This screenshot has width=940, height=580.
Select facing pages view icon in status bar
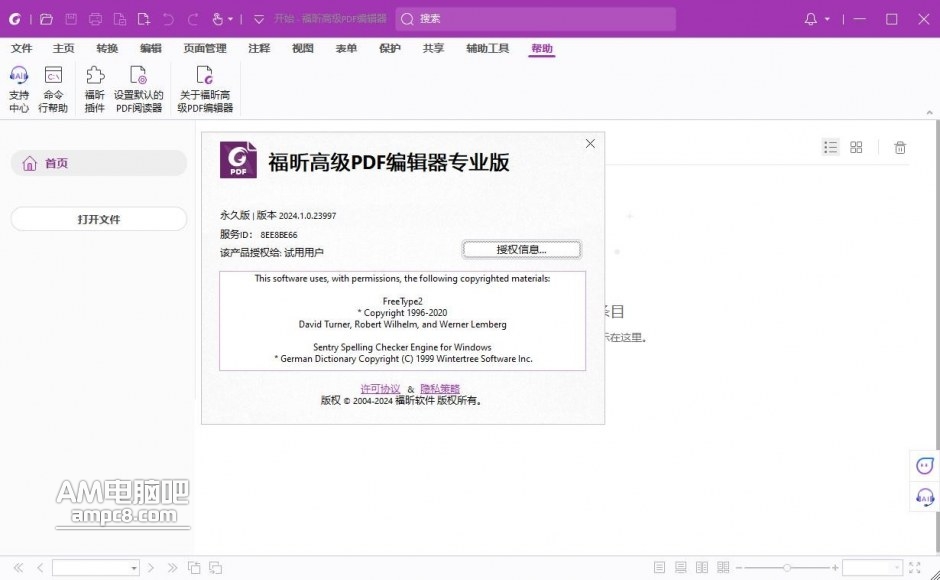coord(702,567)
